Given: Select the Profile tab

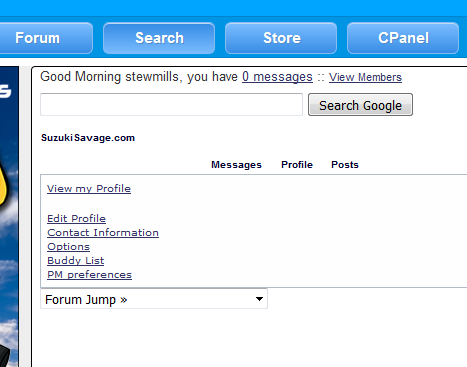Looking at the screenshot, I should (x=297, y=165).
